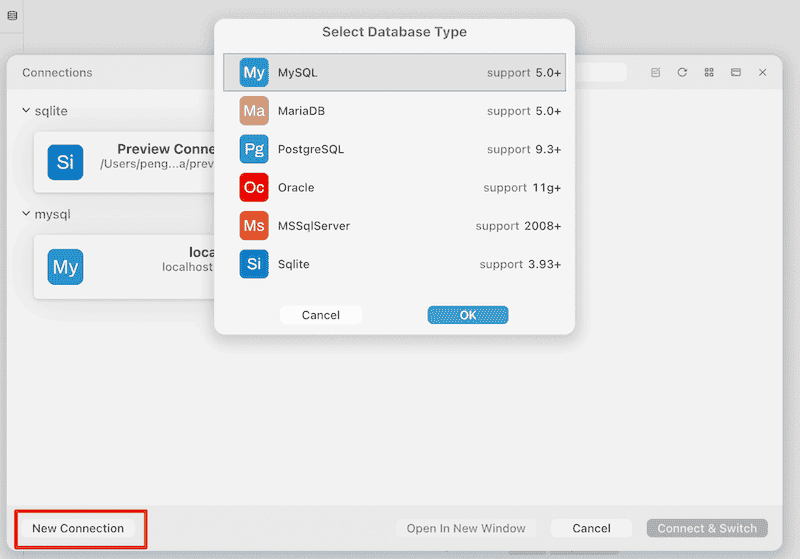Click the MariaDB 'Ma' icon
The width and height of the screenshot is (800, 559).
(x=254, y=111)
